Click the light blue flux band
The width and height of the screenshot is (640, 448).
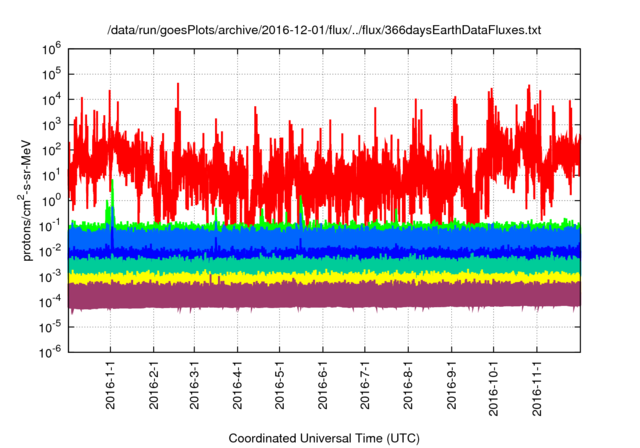pyautogui.click(x=324, y=237)
